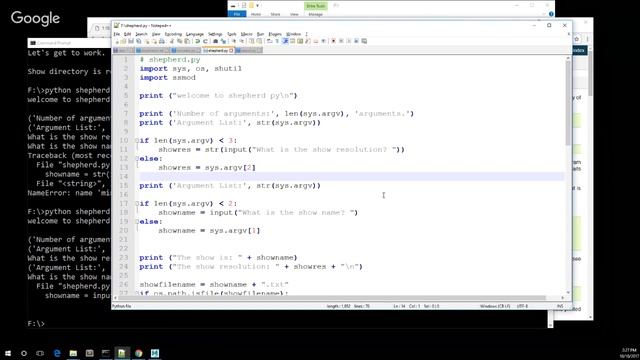The height and width of the screenshot is (360, 640).
Task: Click the editor scrollbar's down arrow
Action: click(568, 291)
